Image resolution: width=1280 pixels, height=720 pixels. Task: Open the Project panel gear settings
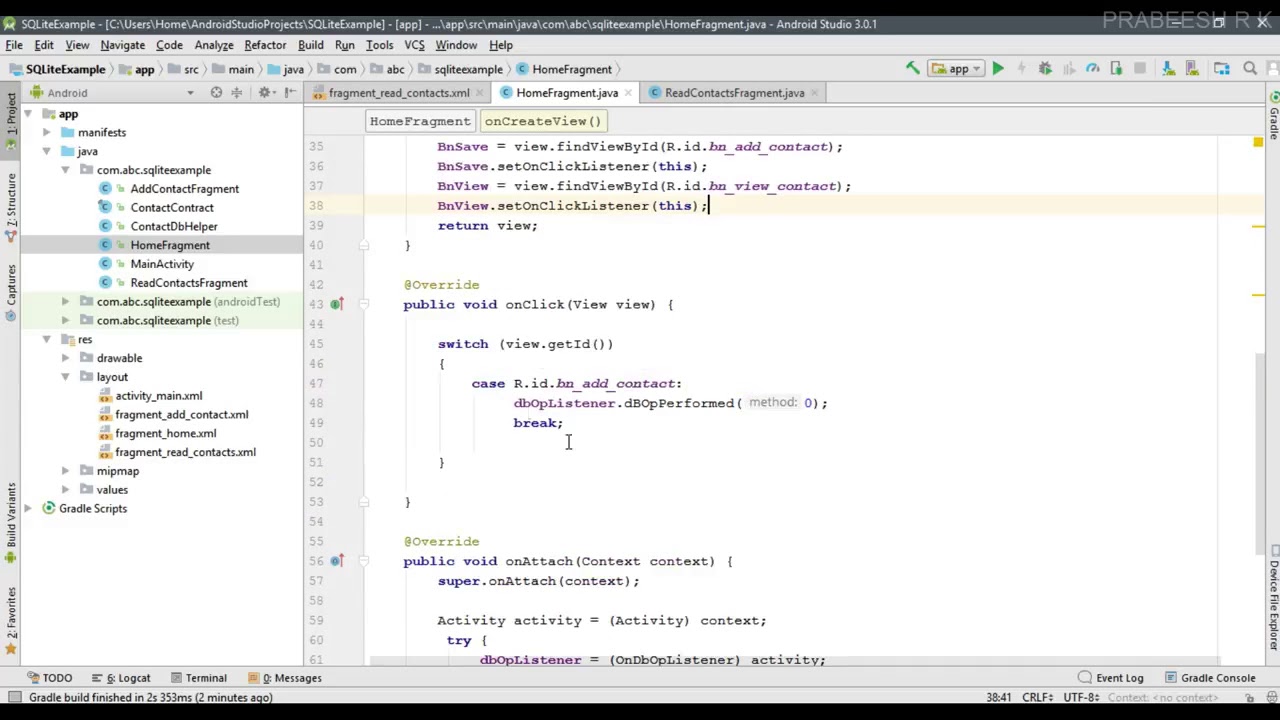pyautogui.click(x=265, y=93)
